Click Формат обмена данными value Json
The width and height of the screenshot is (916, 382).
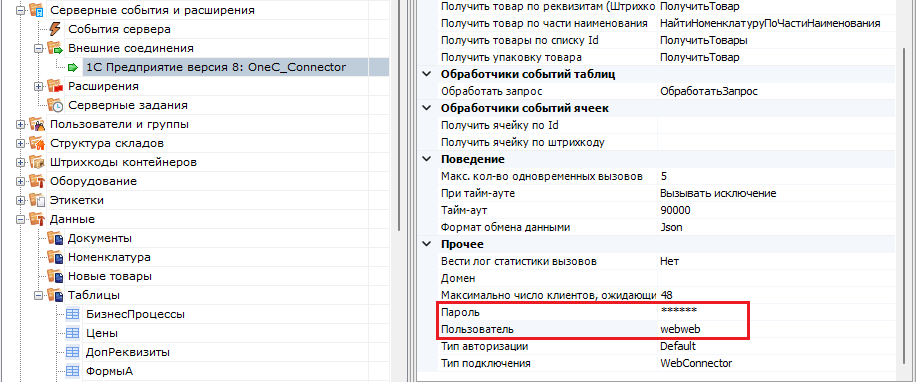(x=671, y=227)
